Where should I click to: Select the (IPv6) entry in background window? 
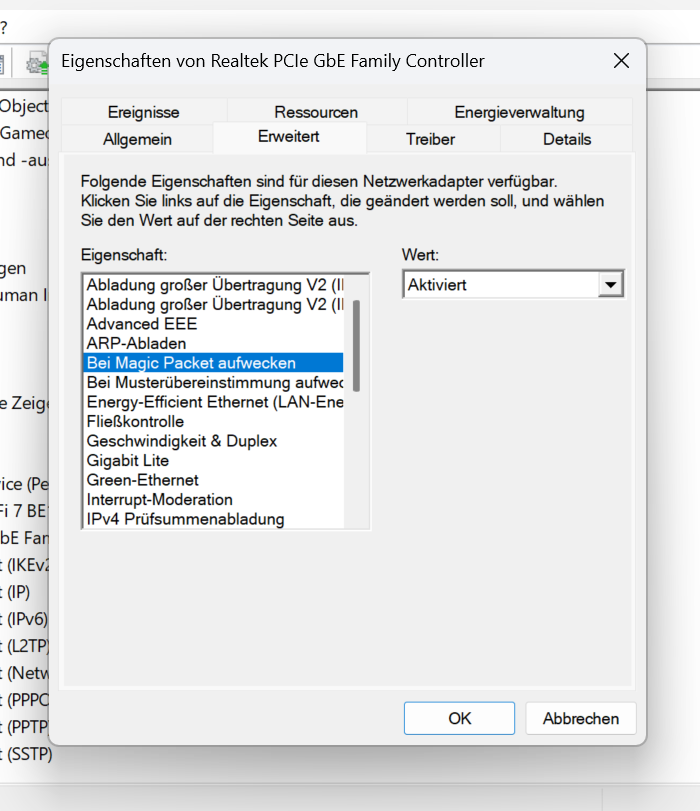(24, 619)
